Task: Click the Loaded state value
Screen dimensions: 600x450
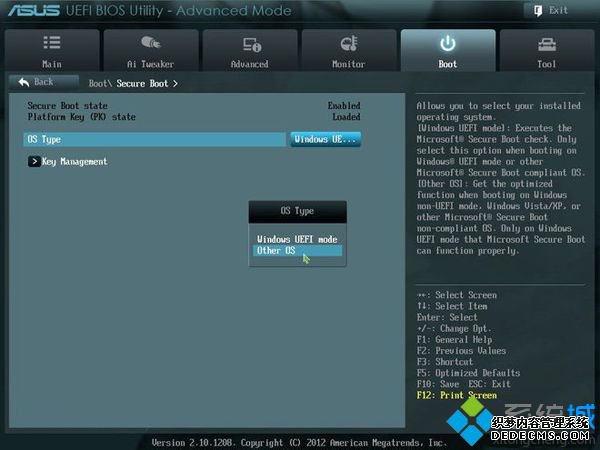Action: (346, 117)
